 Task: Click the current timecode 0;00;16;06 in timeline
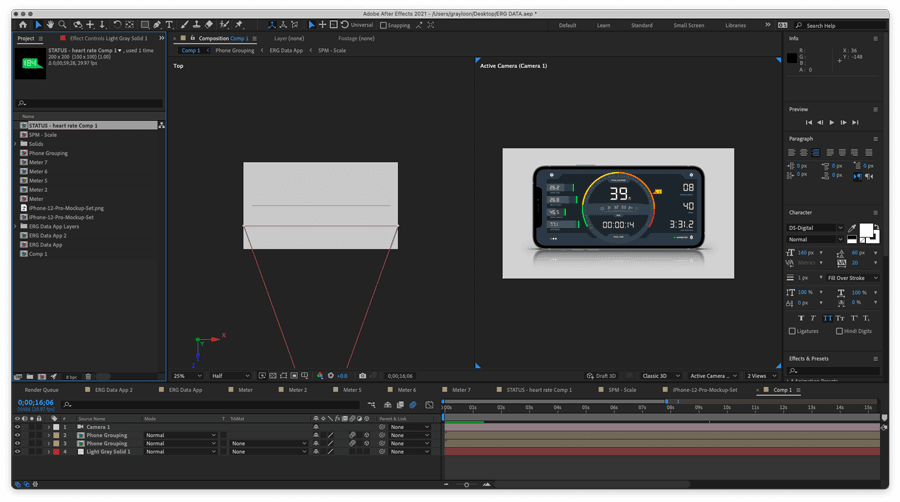(36, 402)
